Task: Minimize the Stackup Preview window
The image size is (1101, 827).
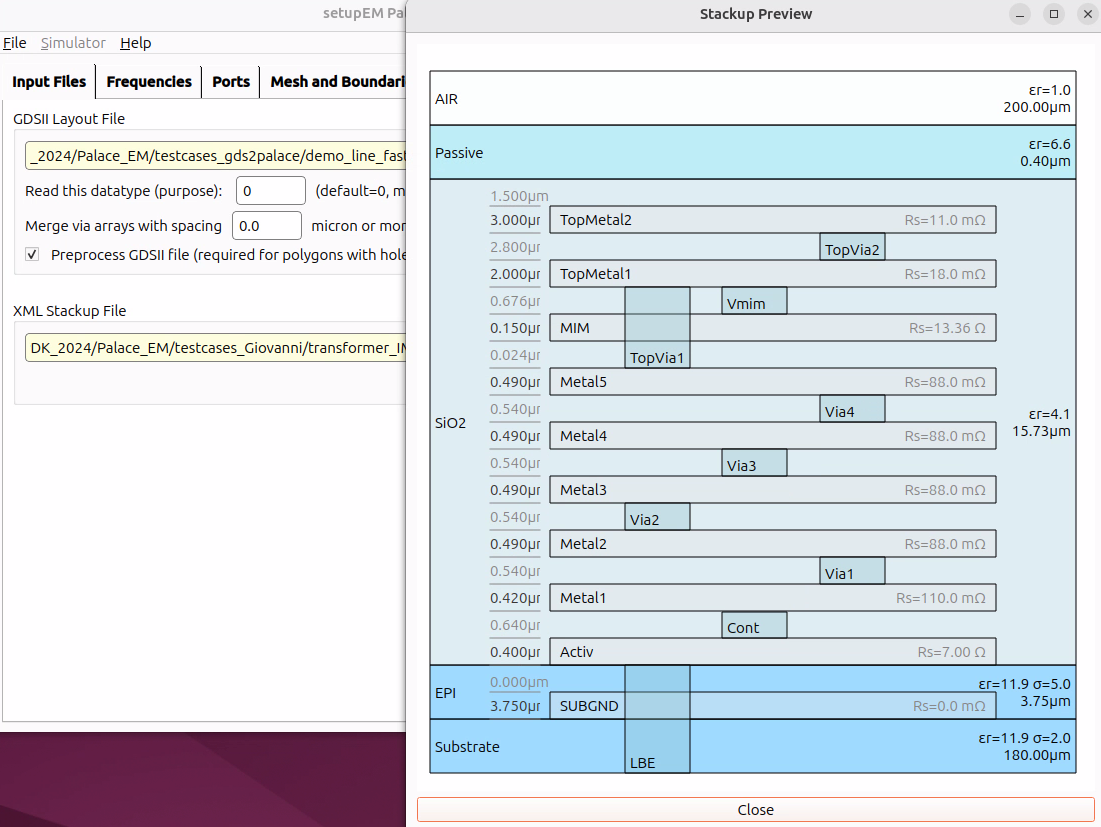Action: 1020,14
